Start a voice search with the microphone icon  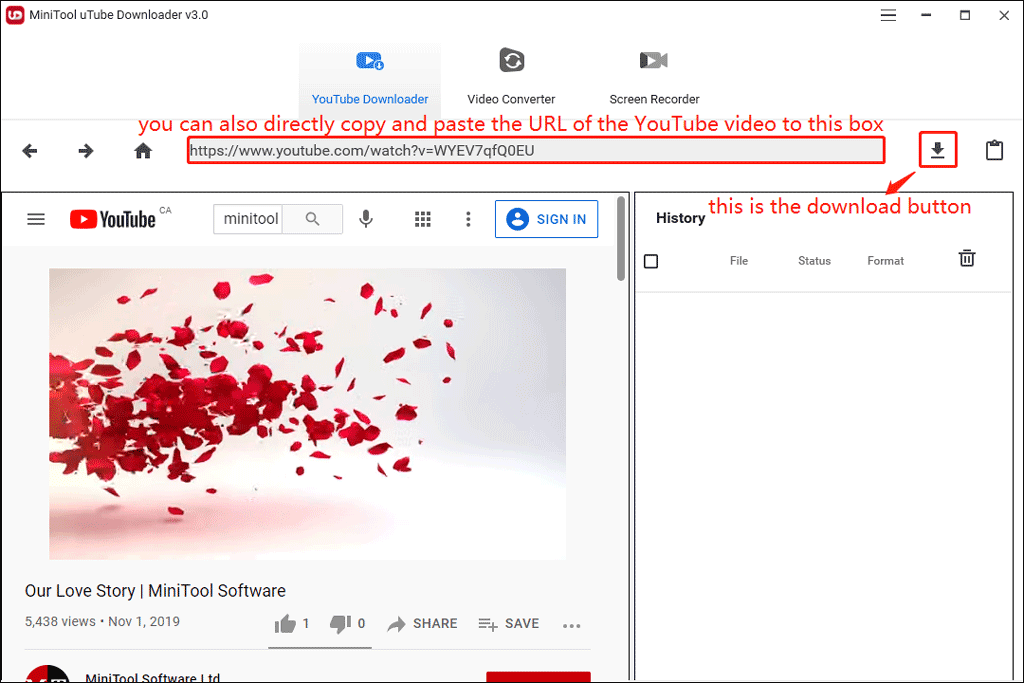(366, 218)
